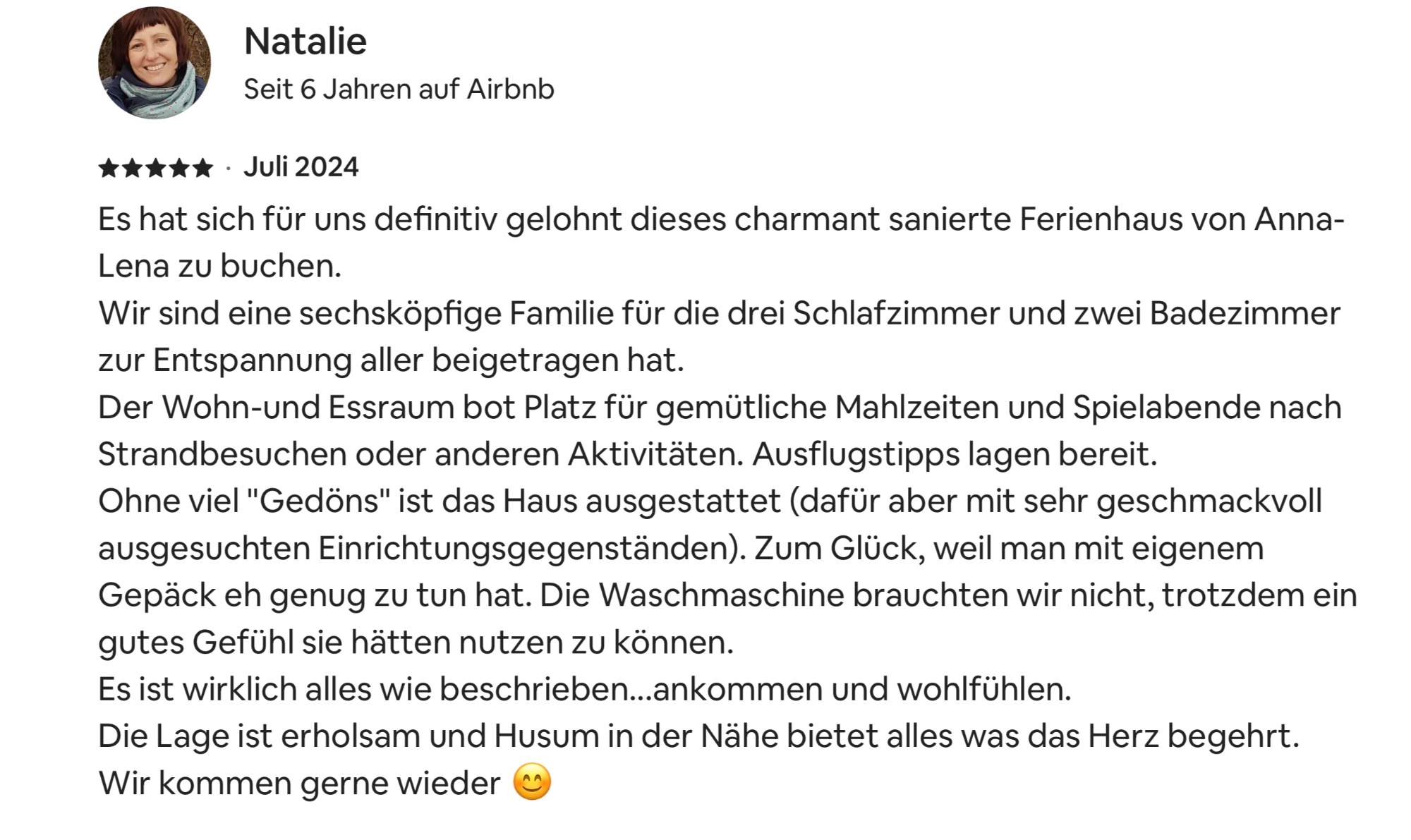Click the sentence "Wir kommen gerne wieder"

pos(299,784)
